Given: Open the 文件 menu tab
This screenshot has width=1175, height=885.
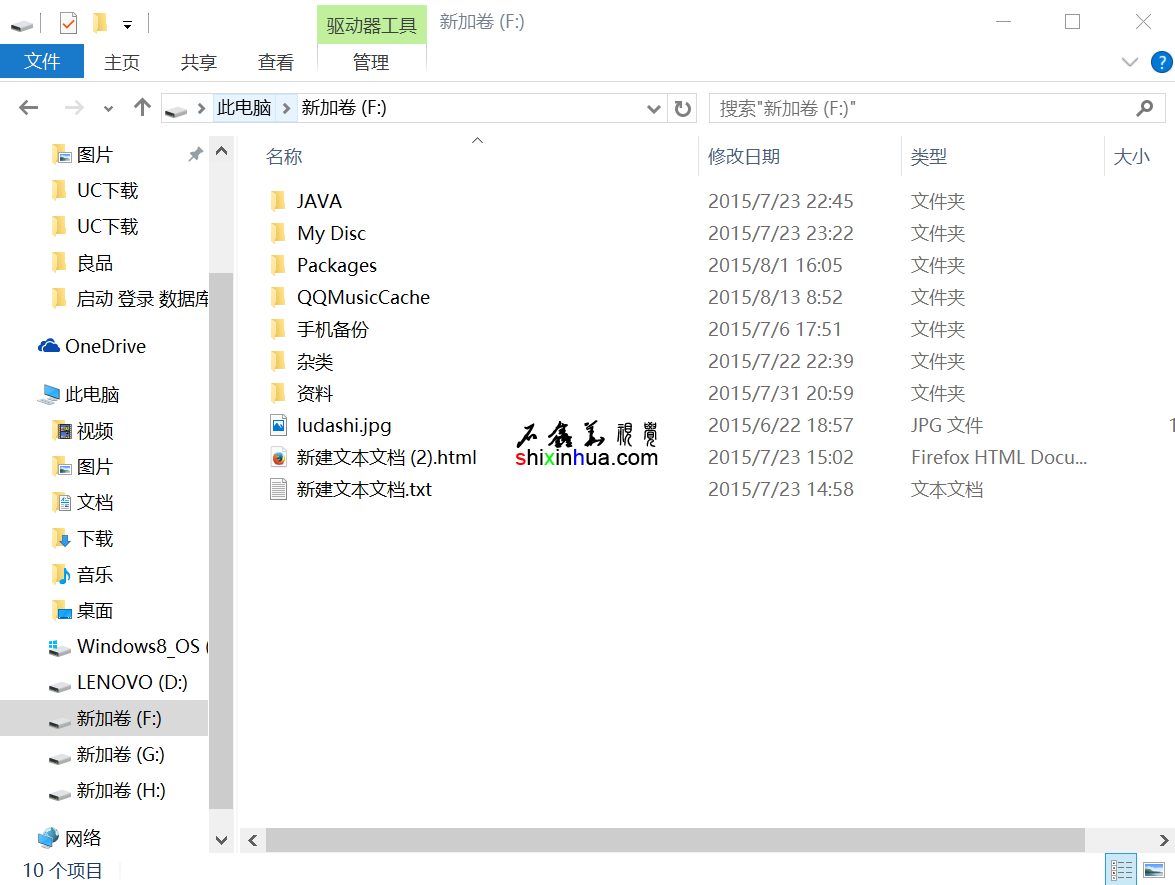Looking at the screenshot, I should [x=42, y=62].
